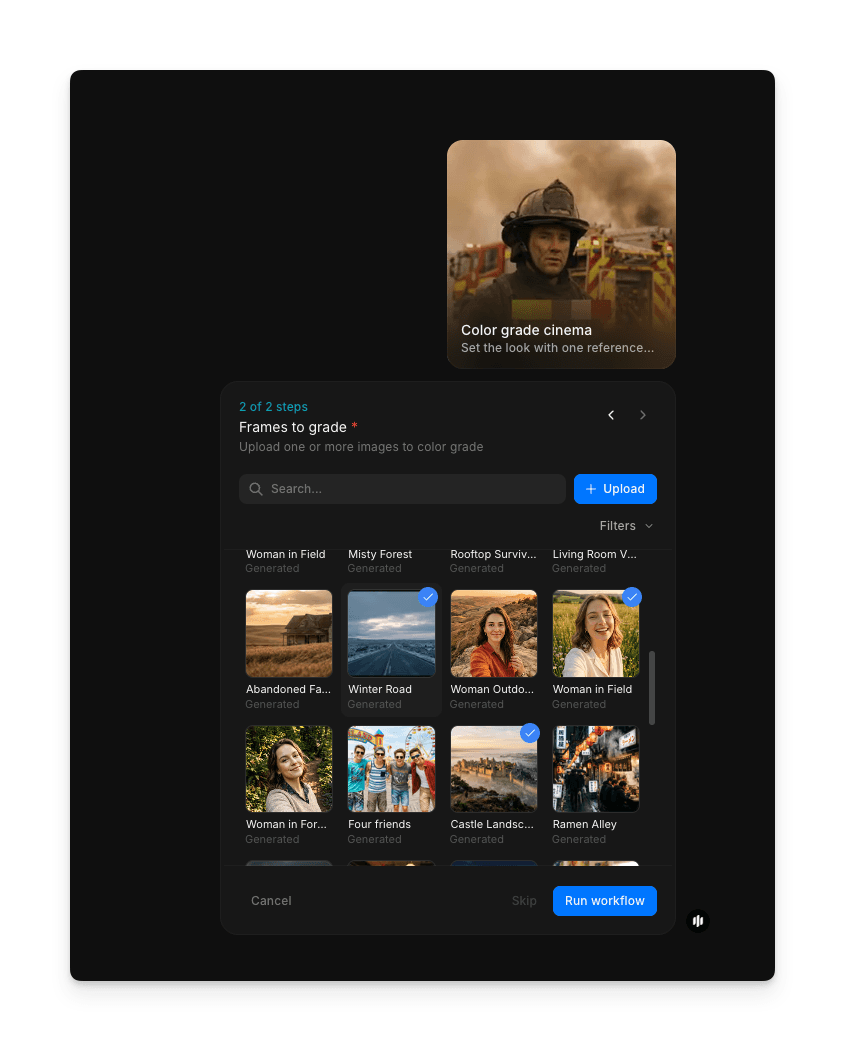Uncheck the Winter Road checkmark

[428, 597]
